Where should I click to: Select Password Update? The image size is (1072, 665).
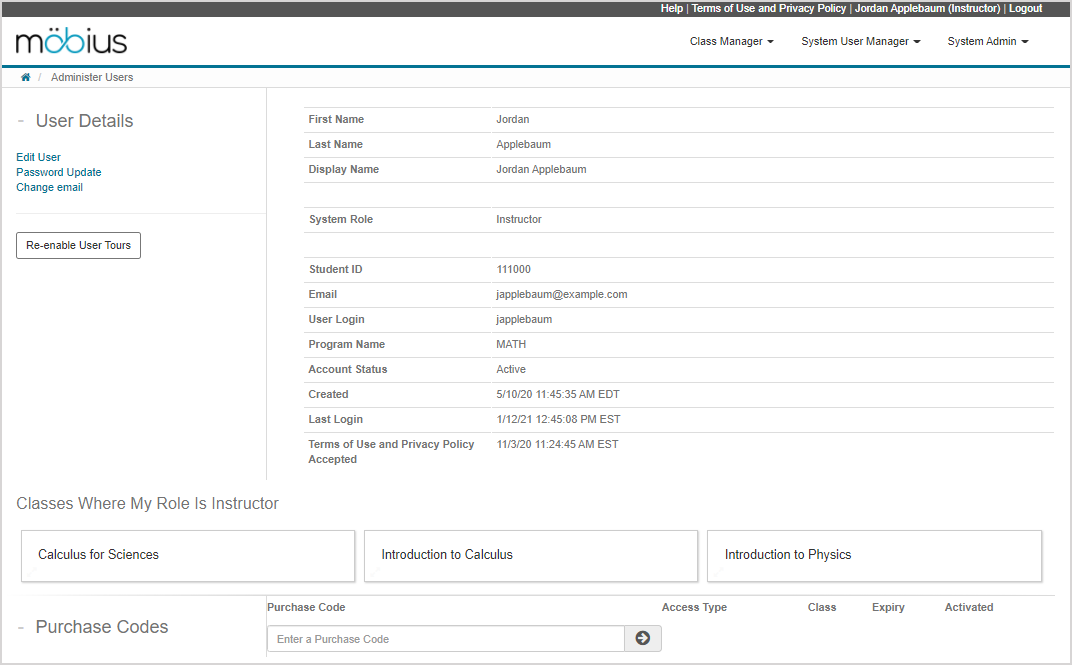58,172
